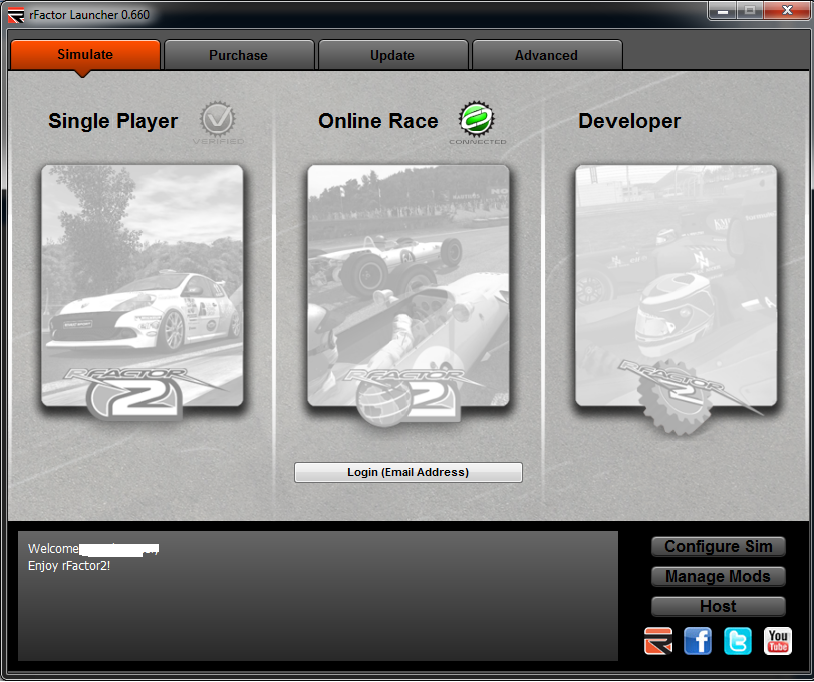This screenshot has width=814, height=682.
Task: Select the Advanced tab
Action: (x=547, y=55)
